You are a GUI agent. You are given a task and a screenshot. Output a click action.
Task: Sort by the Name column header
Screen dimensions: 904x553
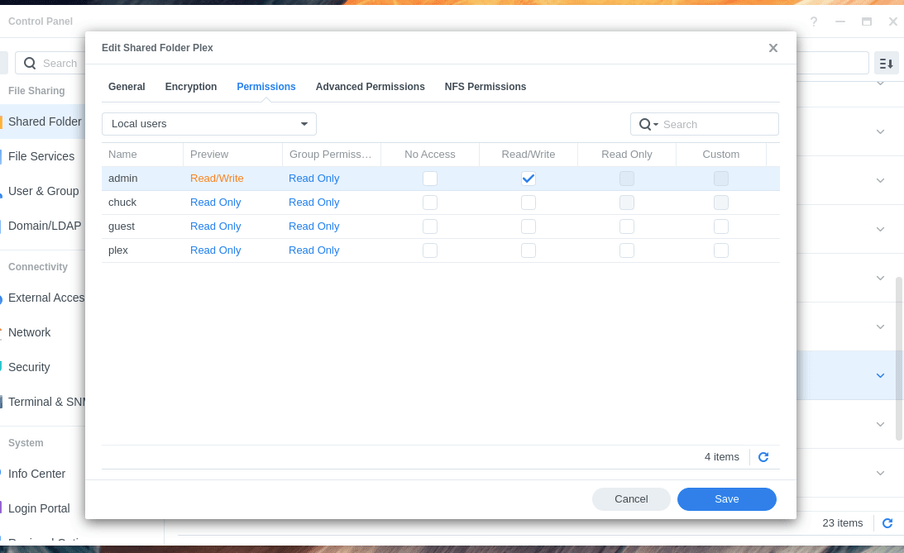click(142, 155)
